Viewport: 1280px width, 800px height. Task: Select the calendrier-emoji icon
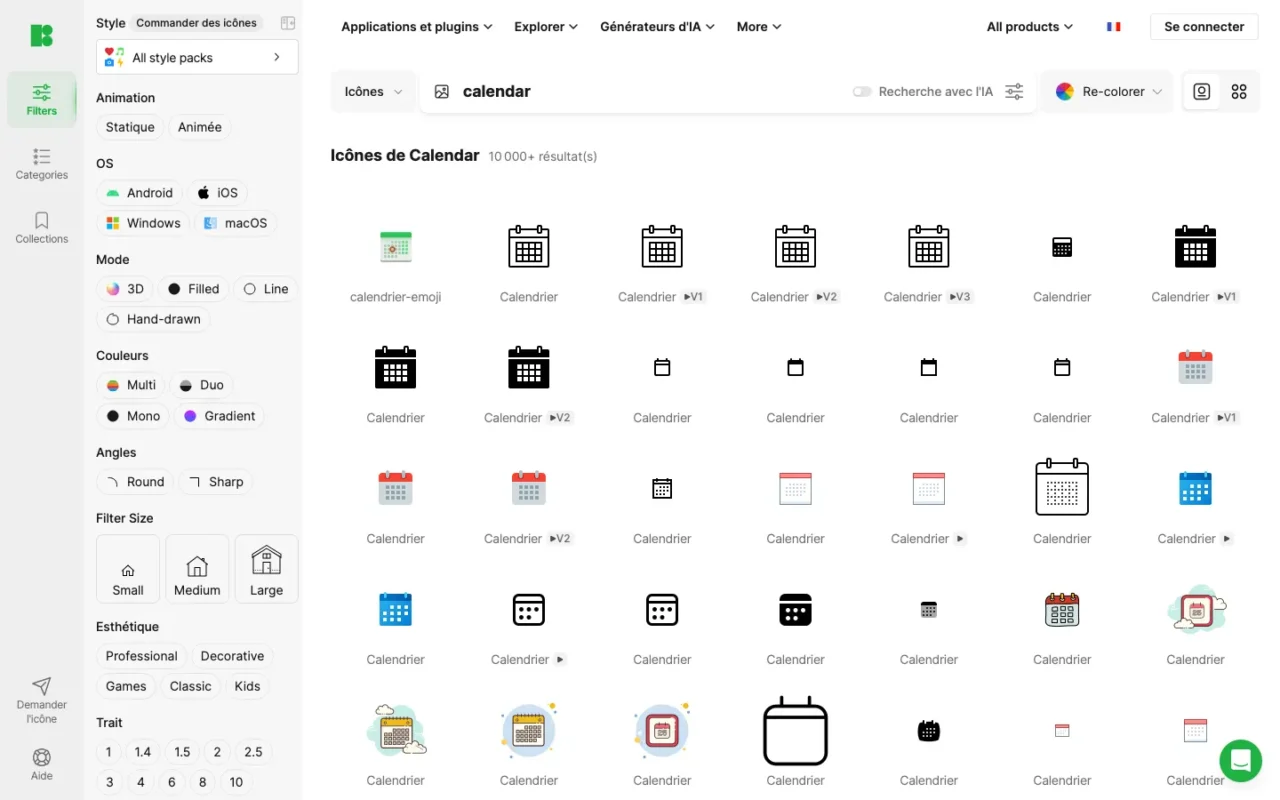click(396, 246)
